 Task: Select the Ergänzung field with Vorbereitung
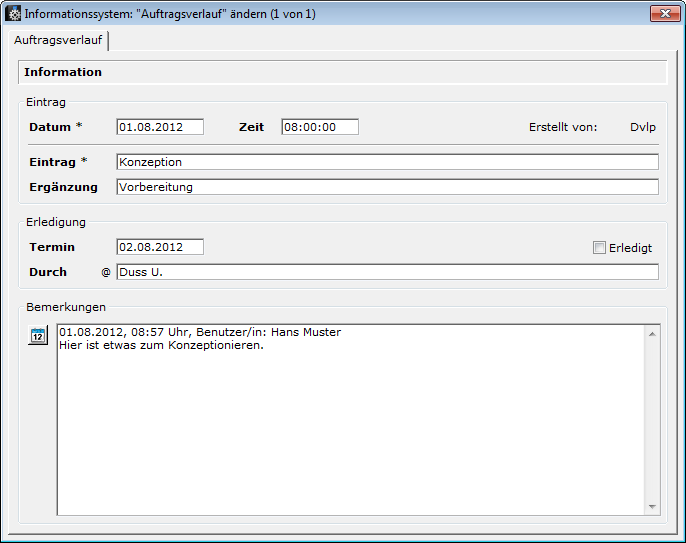387,187
